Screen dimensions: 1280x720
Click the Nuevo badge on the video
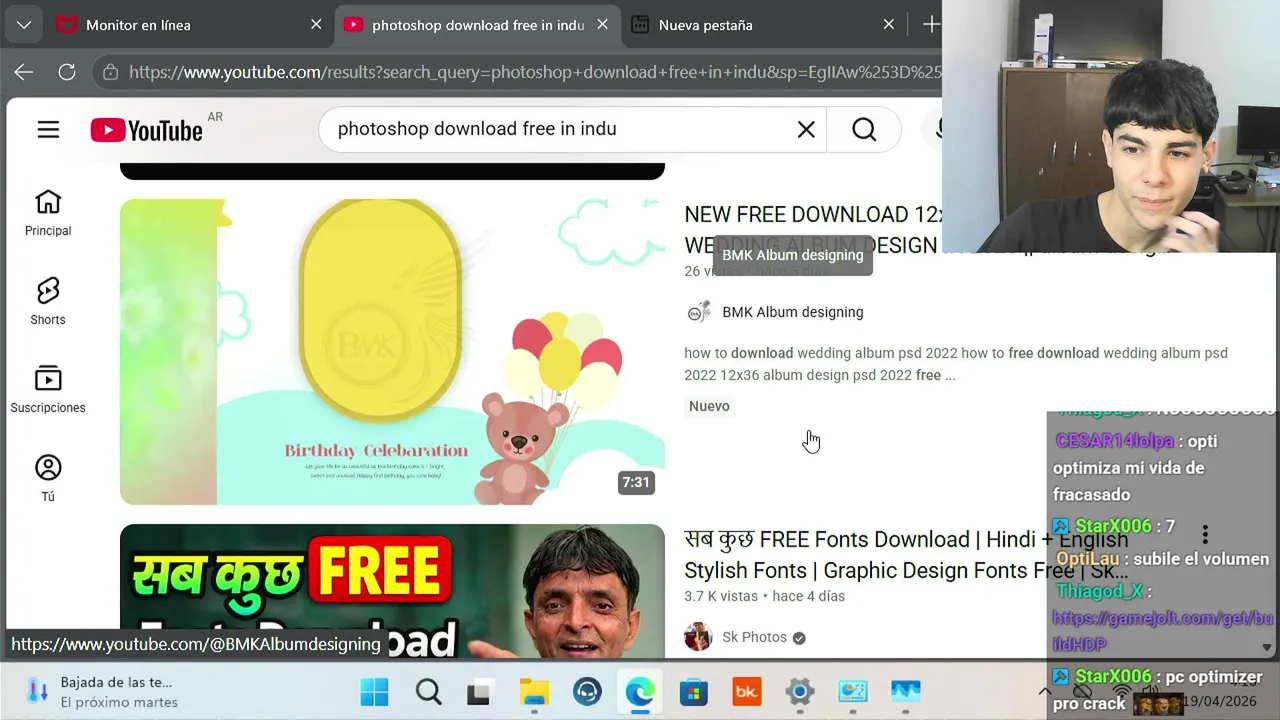point(709,406)
